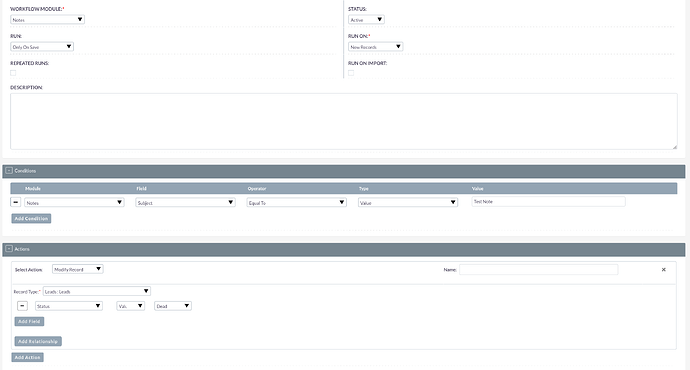Remove the Notes condition row with minus button
Image resolution: width=690 pixels, height=370 pixels.
pos(15,202)
